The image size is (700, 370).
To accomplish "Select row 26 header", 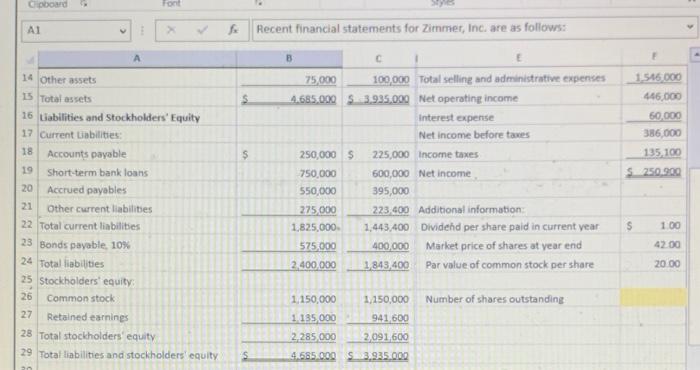I will [x=27, y=297].
